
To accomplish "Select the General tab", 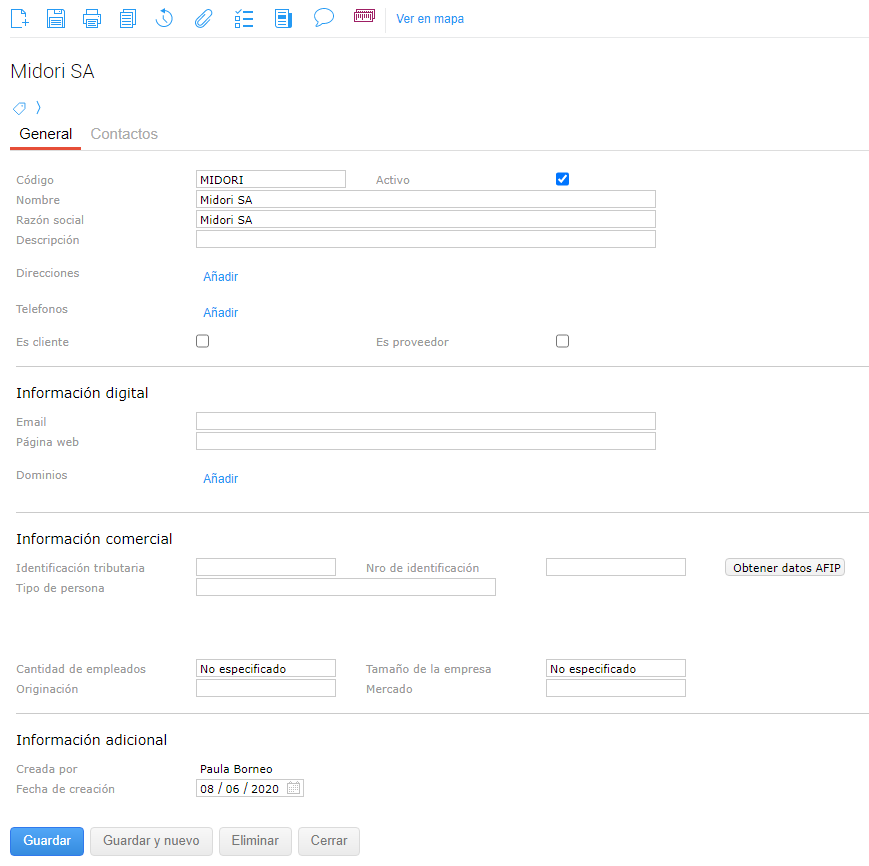I will [45, 134].
